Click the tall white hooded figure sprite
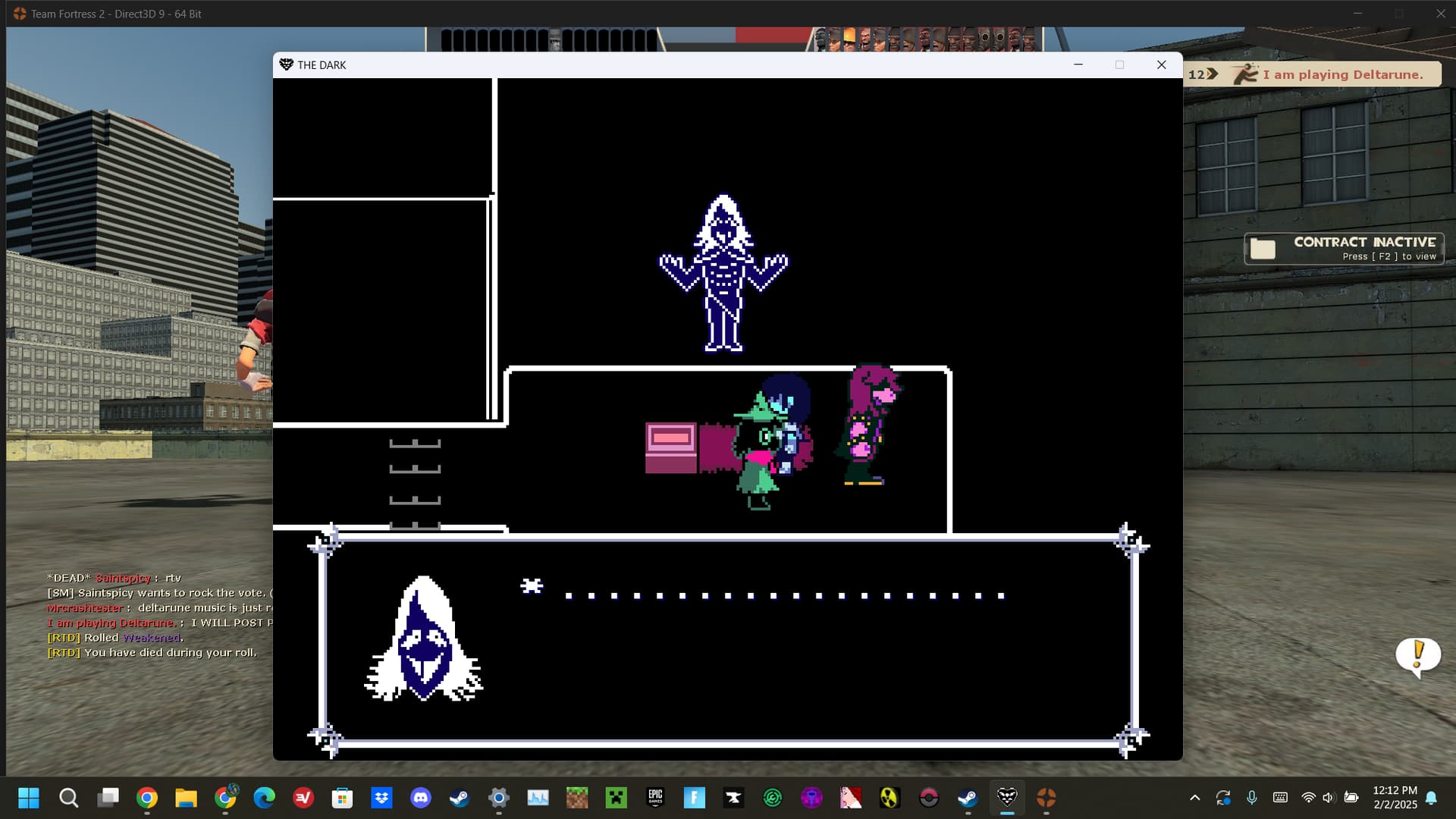This screenshot has width=1456, height=819. coord(723,273)
